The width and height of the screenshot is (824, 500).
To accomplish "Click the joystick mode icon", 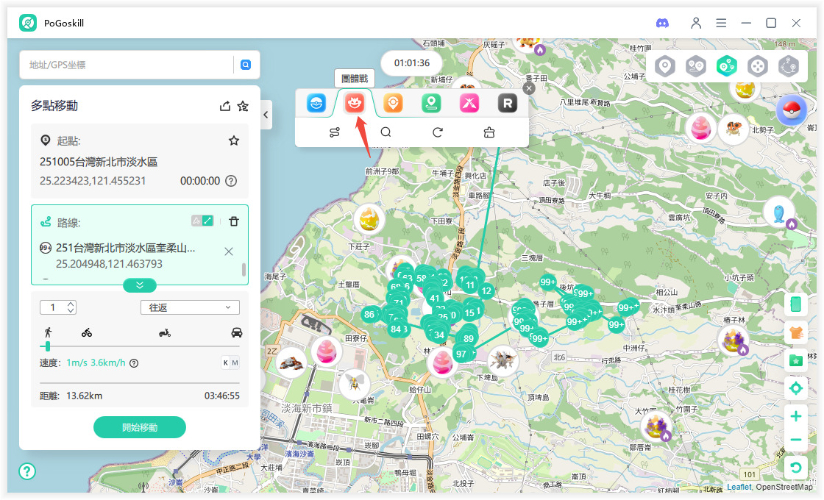I will pos(758,66).
